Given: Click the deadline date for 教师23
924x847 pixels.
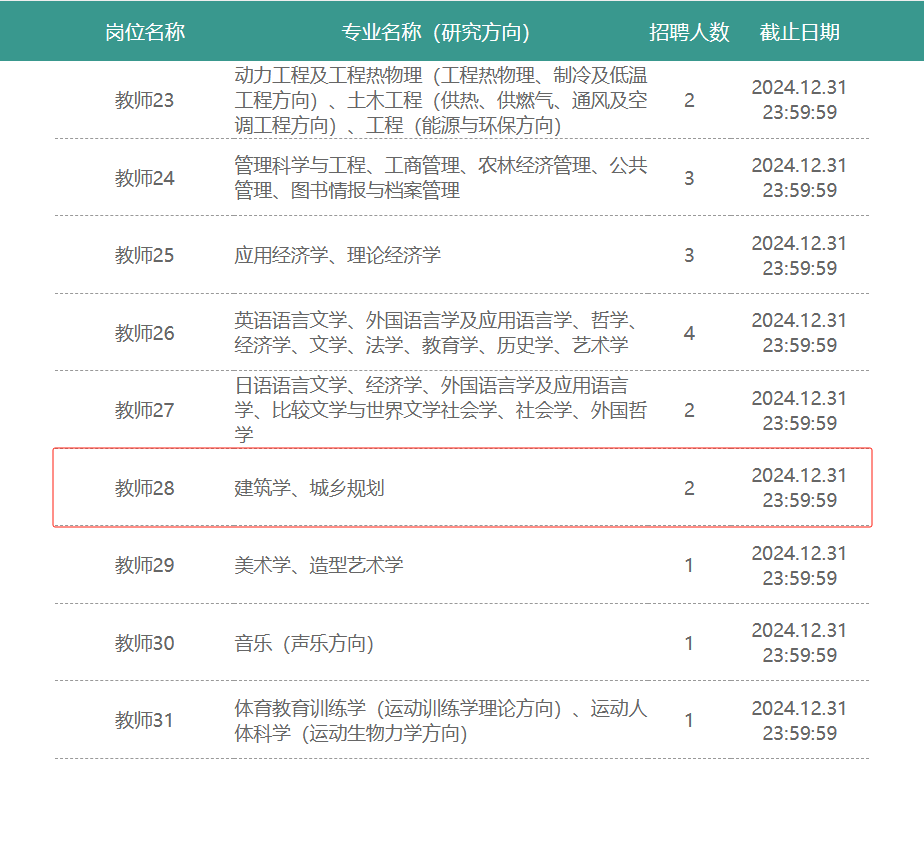Looking at the screenshot, I should tap(799, 100).
